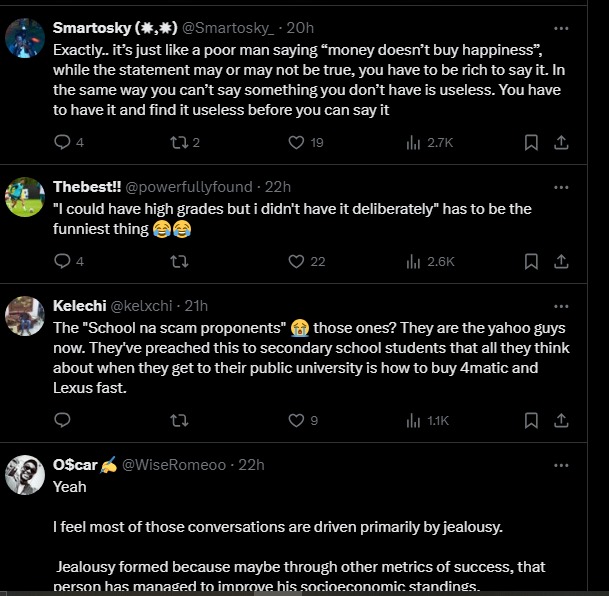Like Thebest!! tweet with 22 likes

(x=296, y=262)
